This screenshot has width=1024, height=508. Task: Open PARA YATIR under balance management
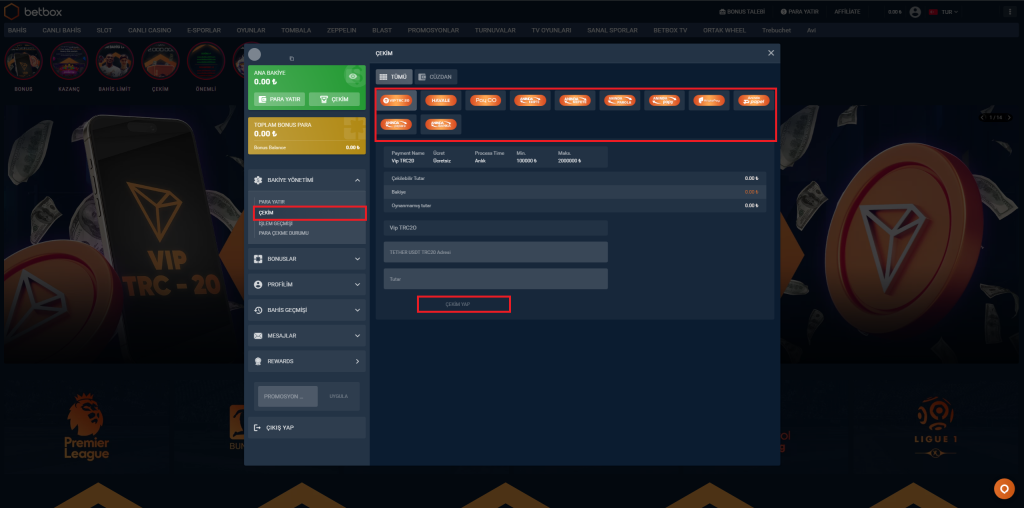272,202
